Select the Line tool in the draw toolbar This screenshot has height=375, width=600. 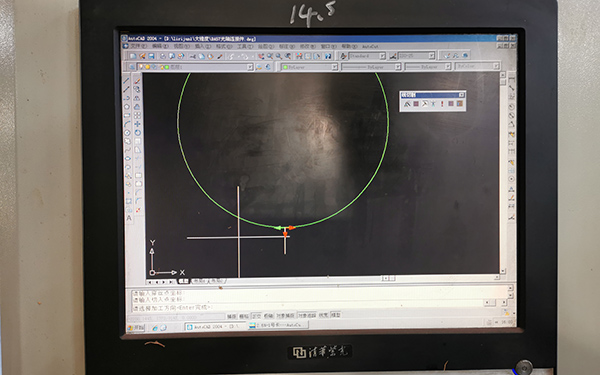click(x=127, y=81)
